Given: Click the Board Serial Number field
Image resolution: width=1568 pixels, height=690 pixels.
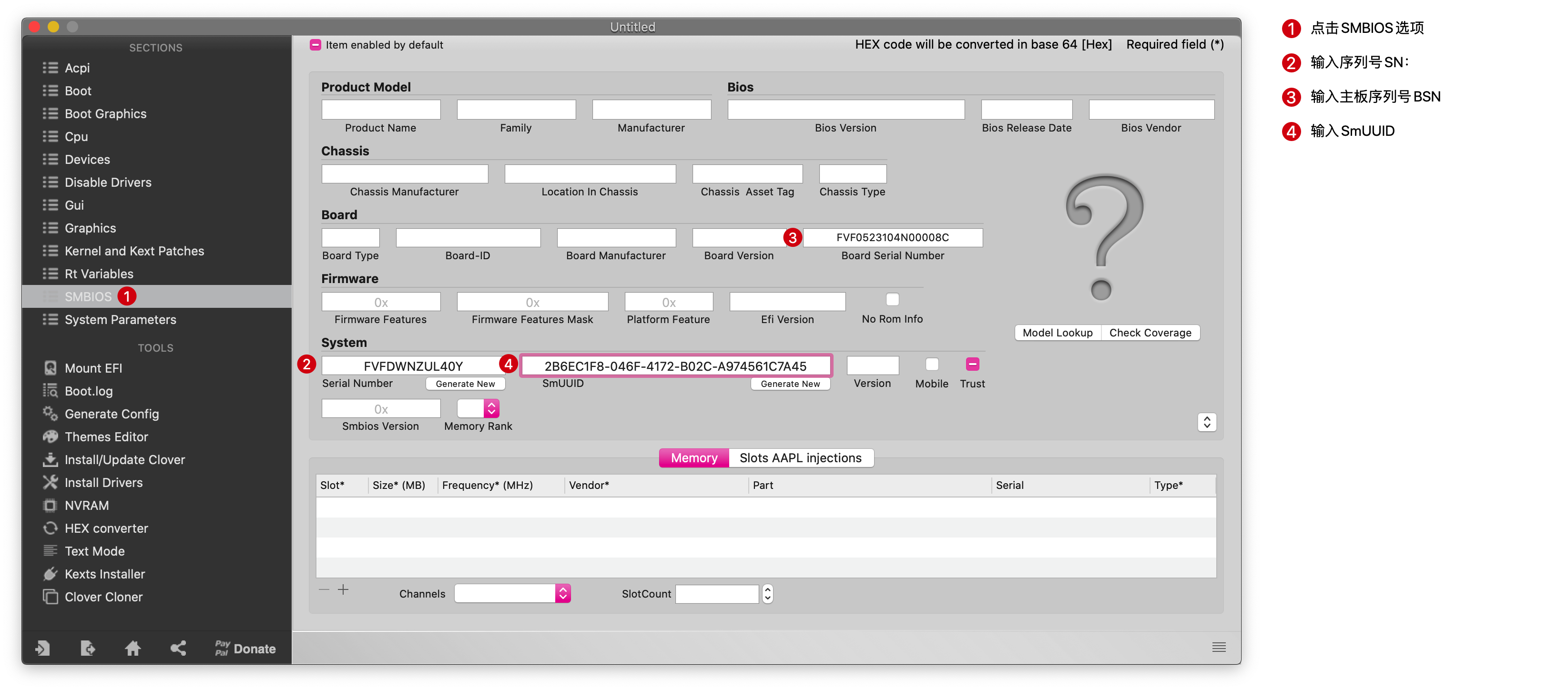Looking at the screenshot, I should click(x=892, y=237).
